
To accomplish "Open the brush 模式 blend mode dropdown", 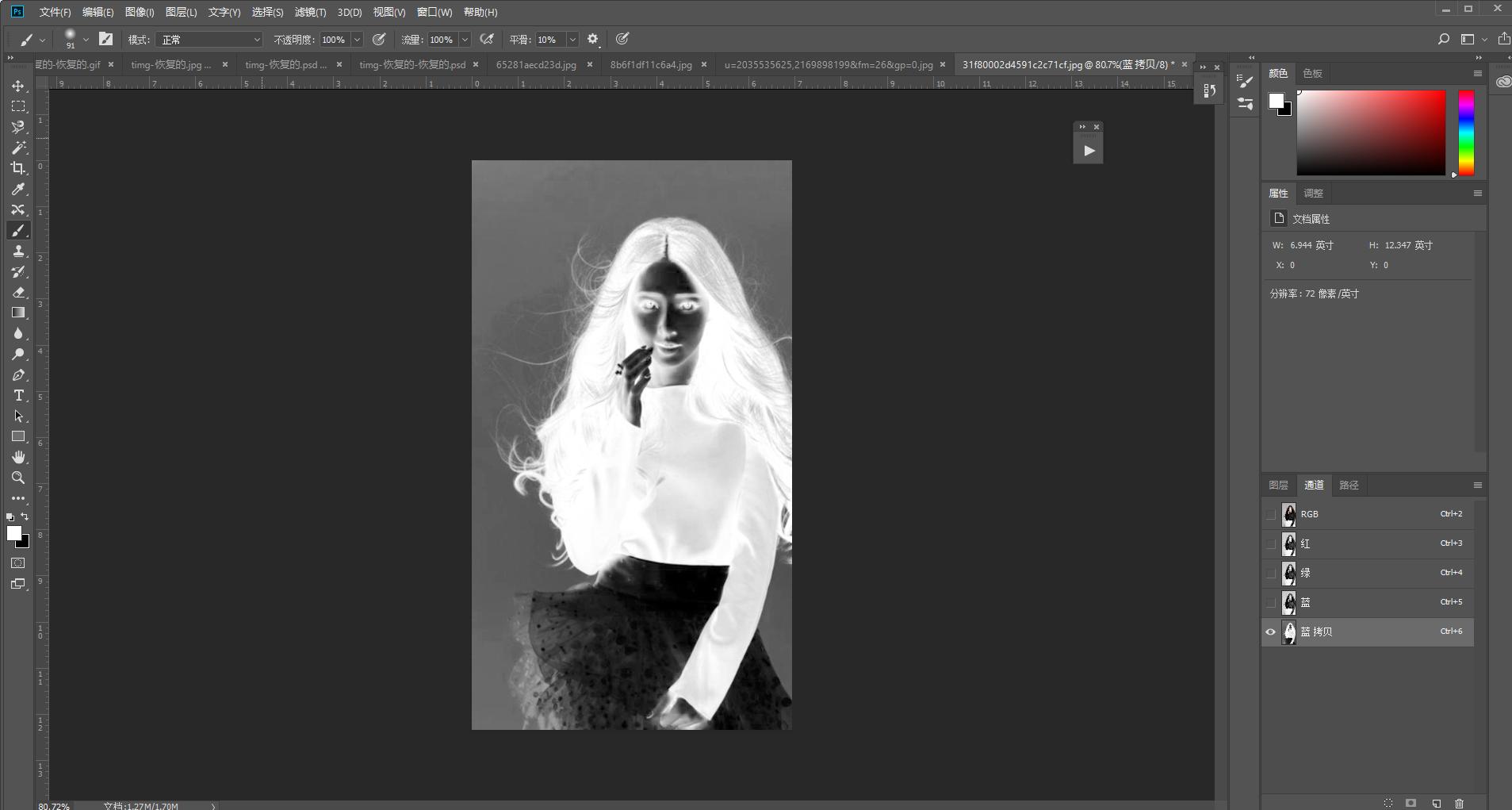I will [x=209, y=40].
